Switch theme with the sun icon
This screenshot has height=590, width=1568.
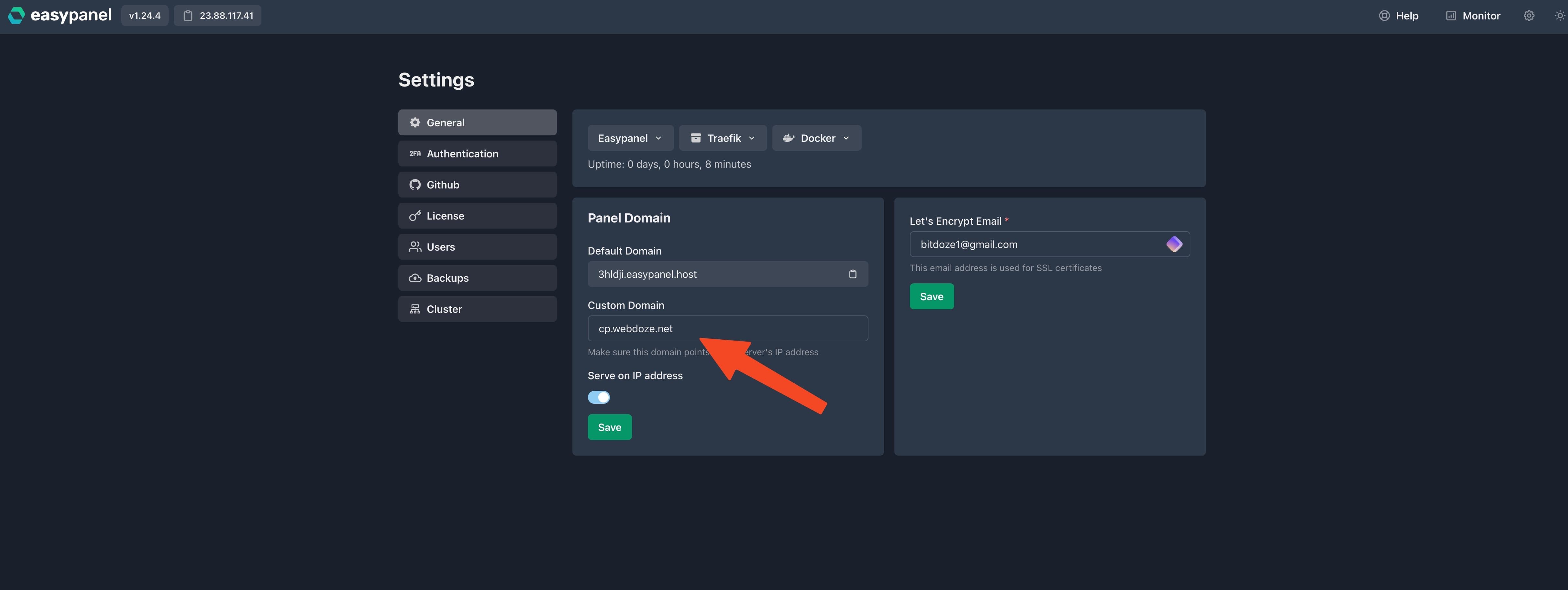pyautogui.click(x=1560, y=16)
